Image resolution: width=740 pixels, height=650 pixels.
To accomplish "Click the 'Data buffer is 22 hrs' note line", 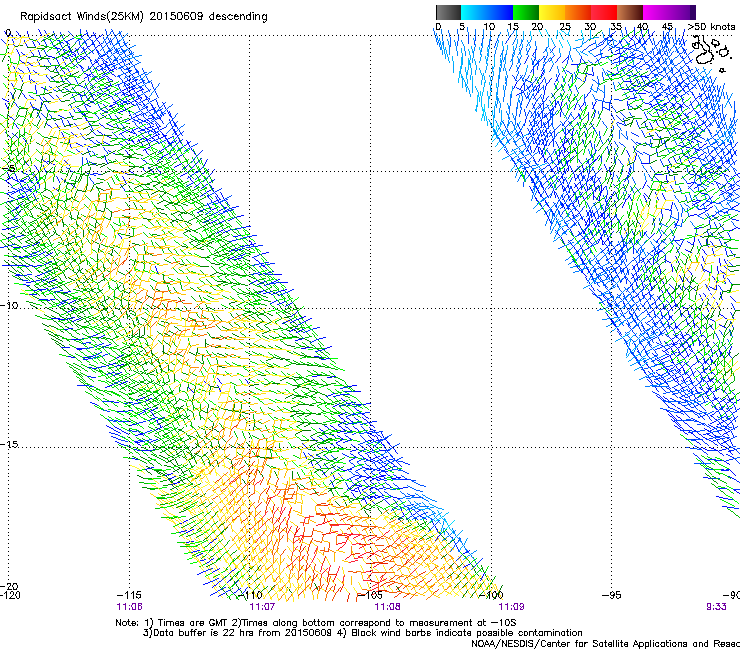I will (362, 633).
